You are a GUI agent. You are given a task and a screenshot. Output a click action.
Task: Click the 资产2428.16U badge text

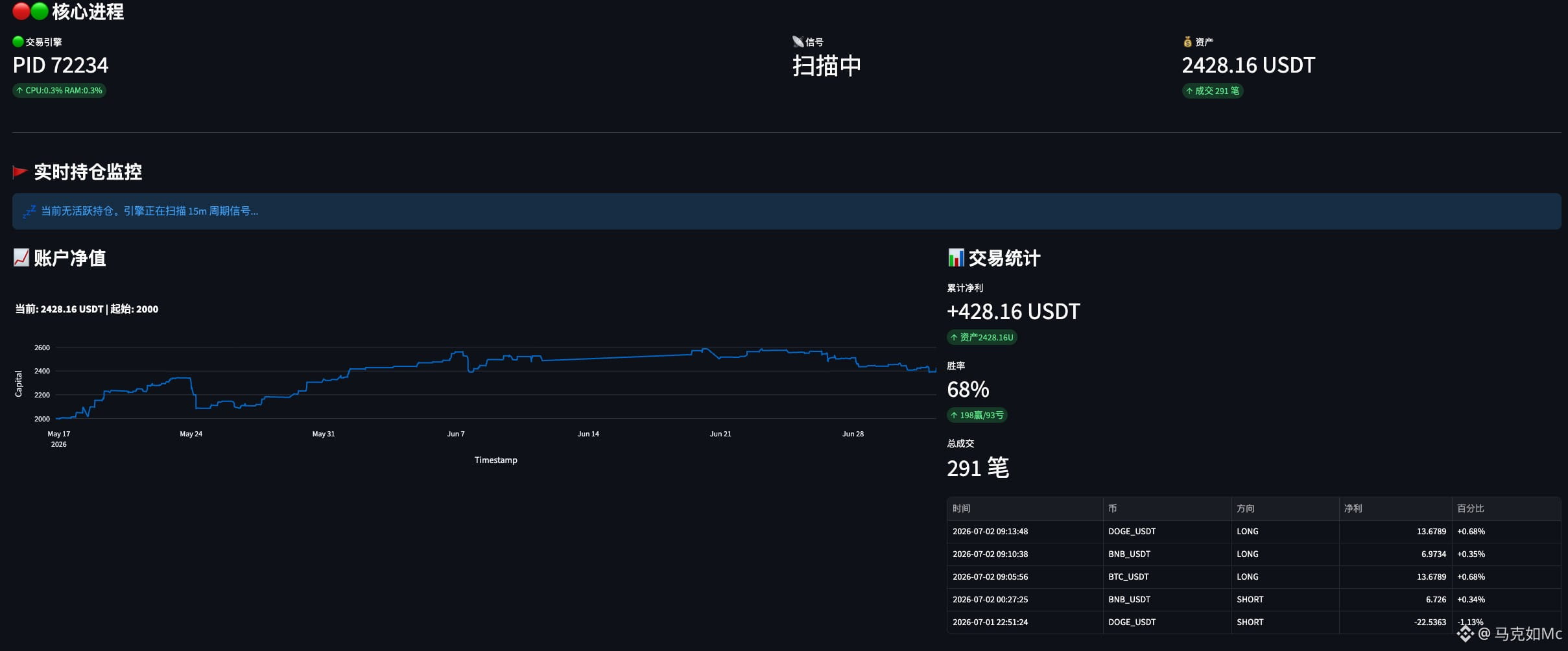pos(986,337)
